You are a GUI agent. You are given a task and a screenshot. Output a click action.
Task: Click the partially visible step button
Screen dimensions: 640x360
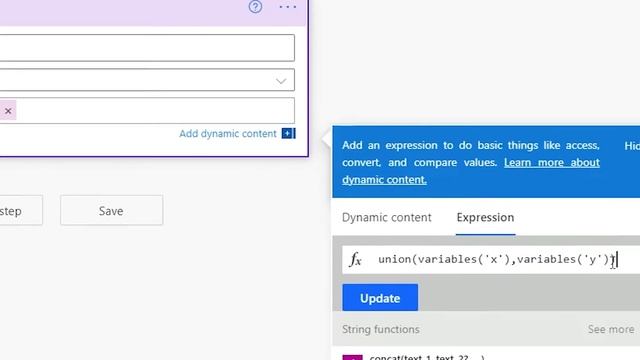click(20, 210)
